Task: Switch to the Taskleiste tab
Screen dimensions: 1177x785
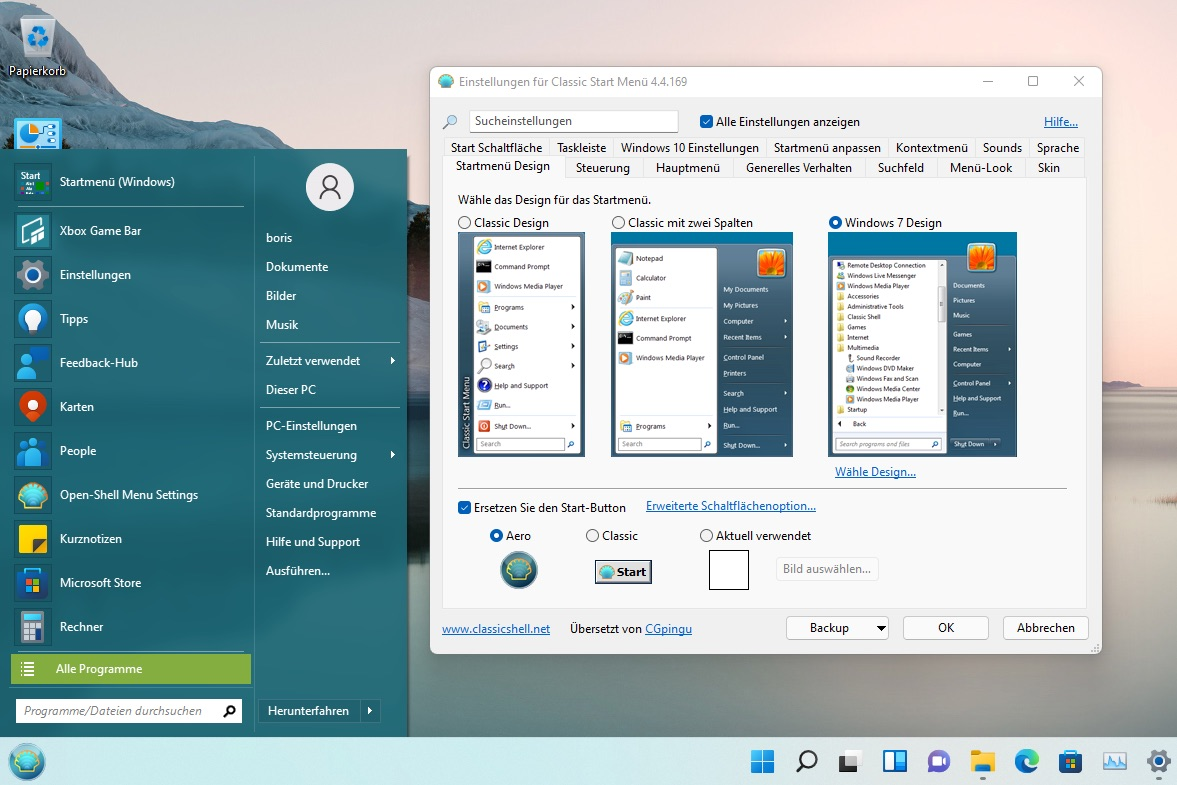Action: point(581,148)
